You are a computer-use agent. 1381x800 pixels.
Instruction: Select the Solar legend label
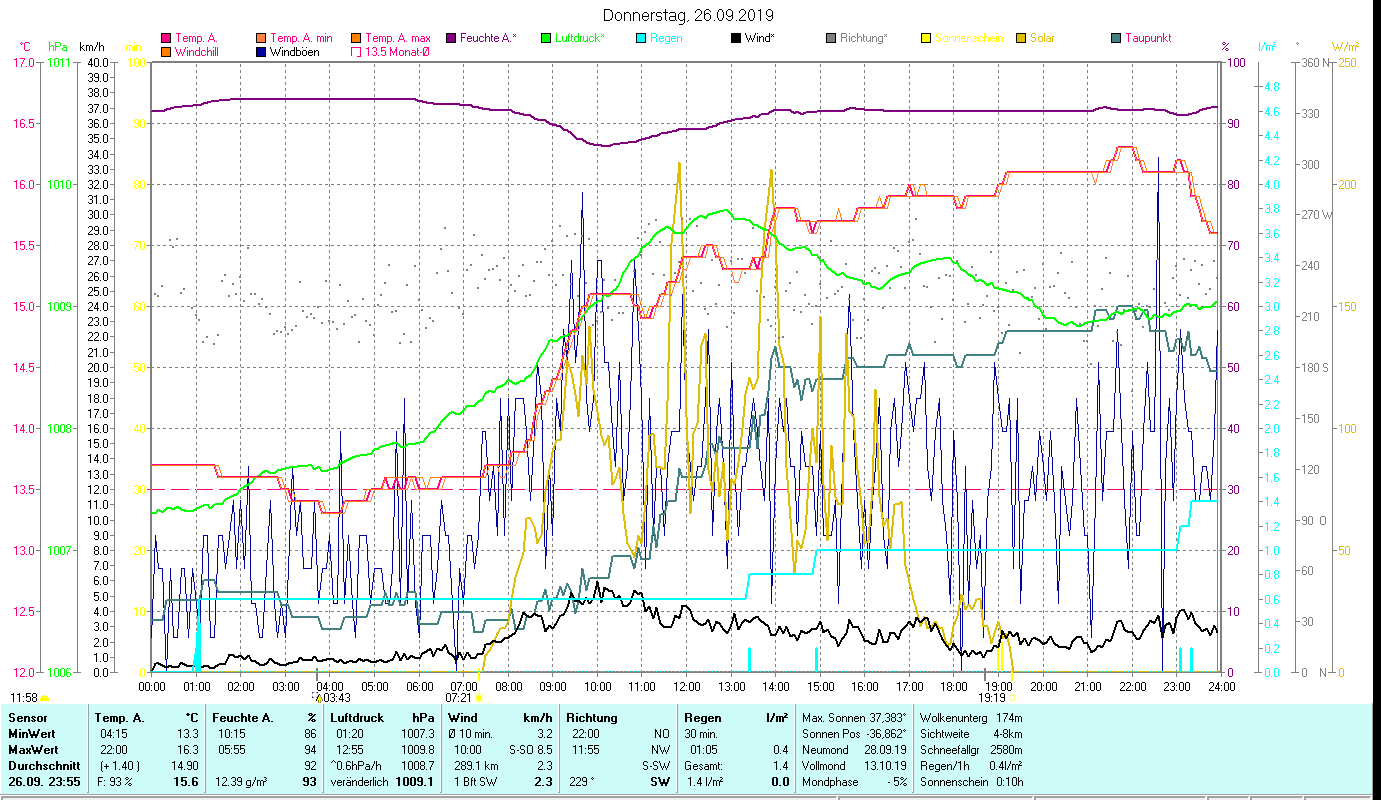click(1042, 38)
